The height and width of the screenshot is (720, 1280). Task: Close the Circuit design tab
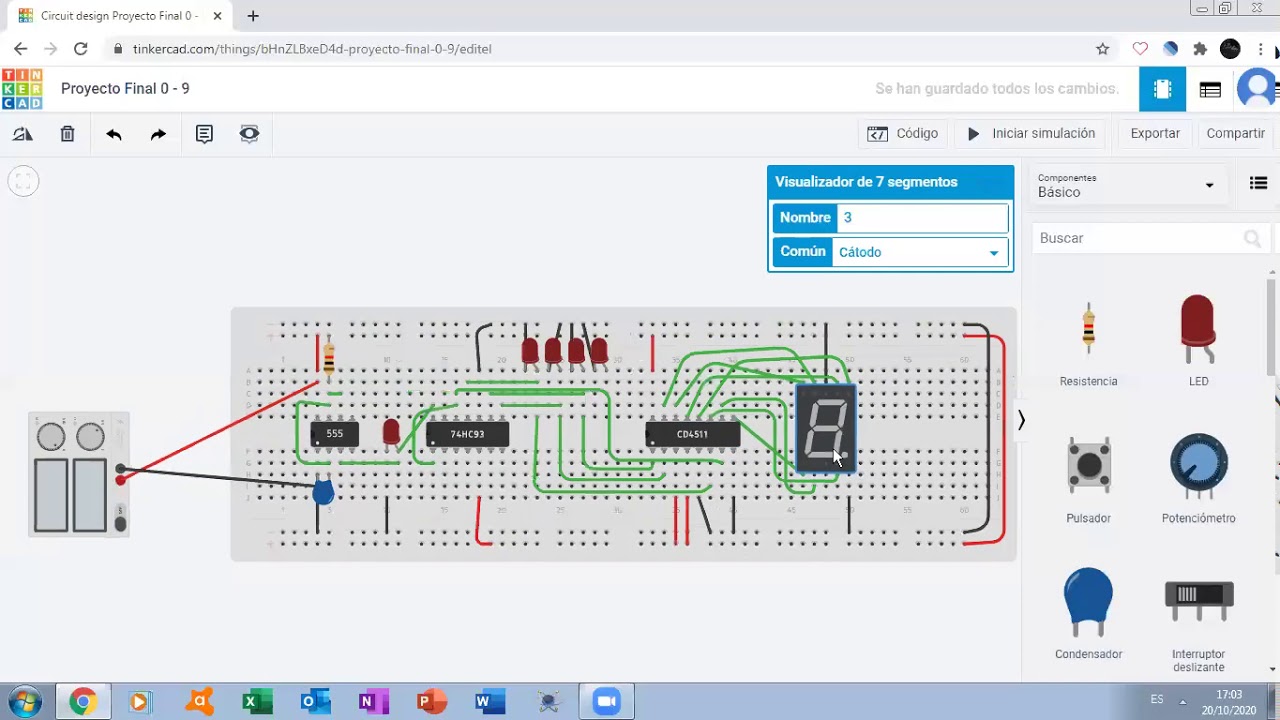[x=217, y=16]
